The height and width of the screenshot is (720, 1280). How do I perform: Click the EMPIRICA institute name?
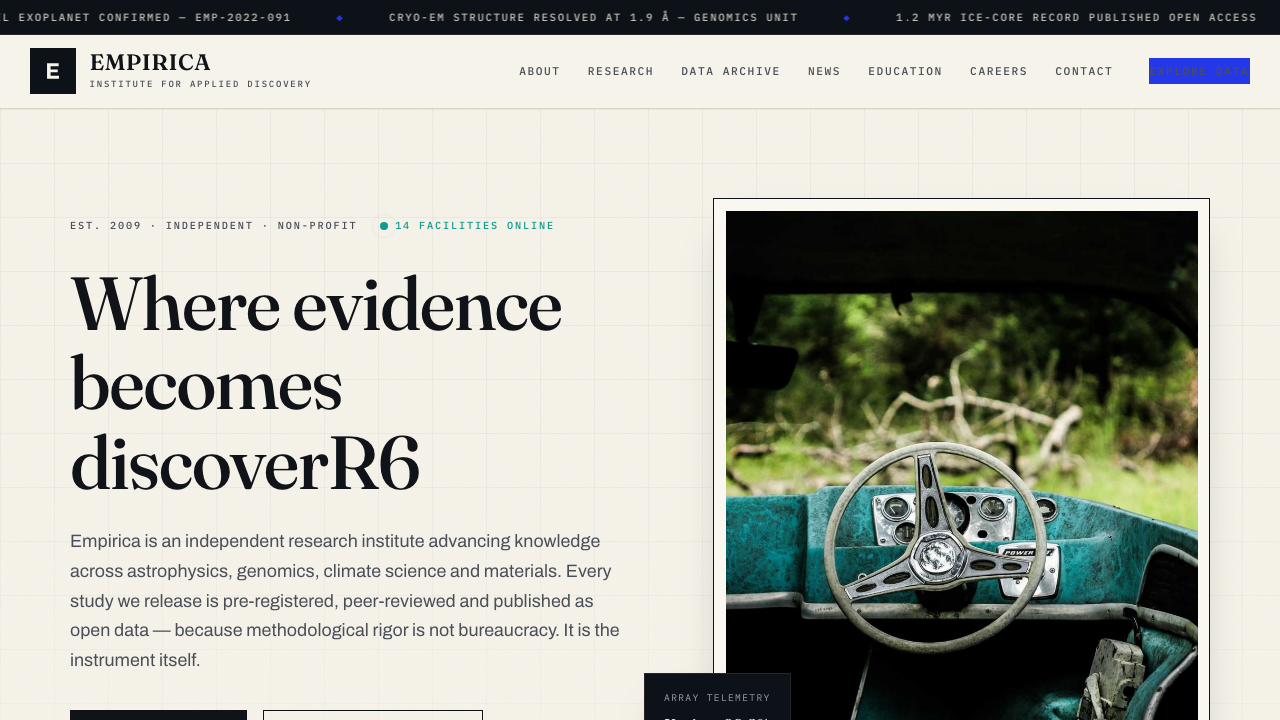(150, 63)
